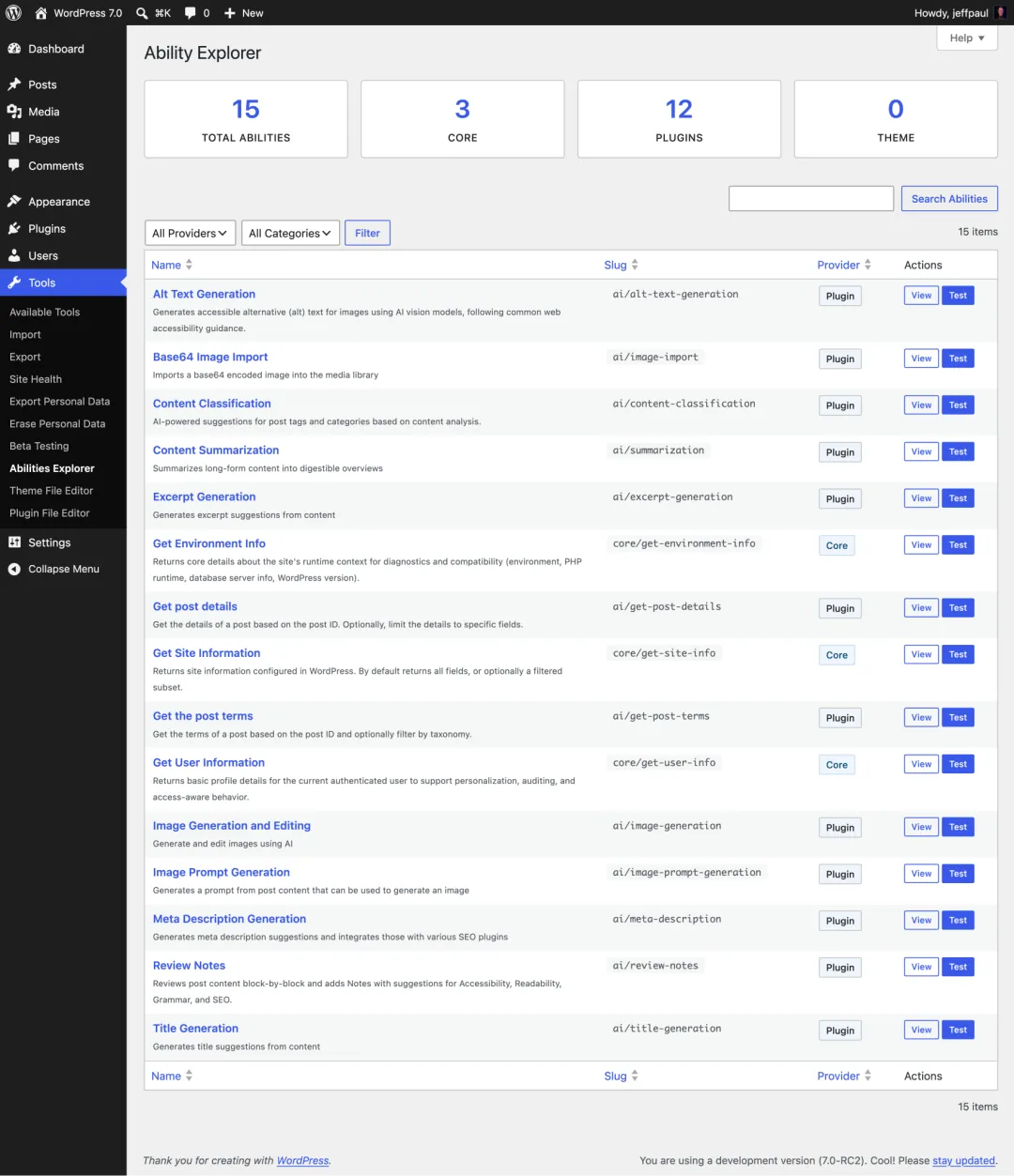Open the comments bubble in admin bar
1014x1176 pixels.
point(191,13)
